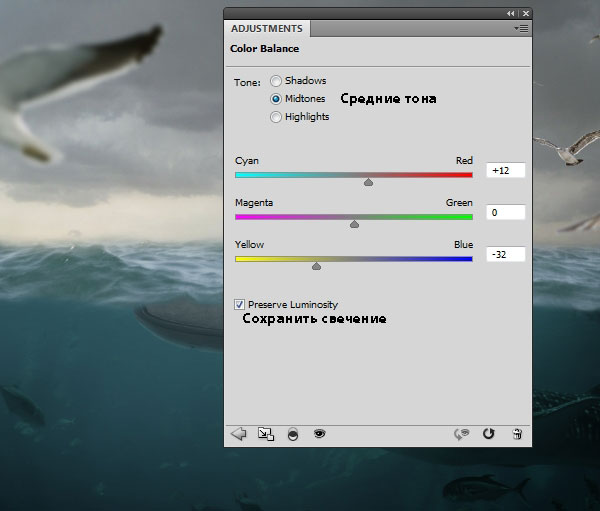Choose Midtones tone radio button

click(x=276, y=99)
